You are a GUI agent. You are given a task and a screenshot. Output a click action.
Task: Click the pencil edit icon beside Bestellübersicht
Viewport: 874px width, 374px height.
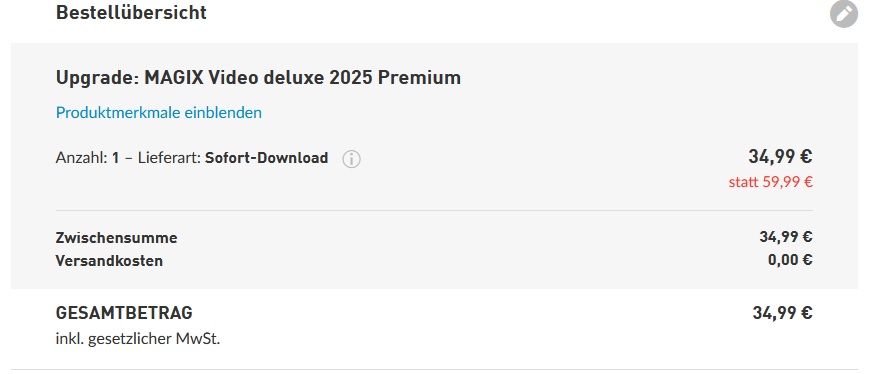843,14
